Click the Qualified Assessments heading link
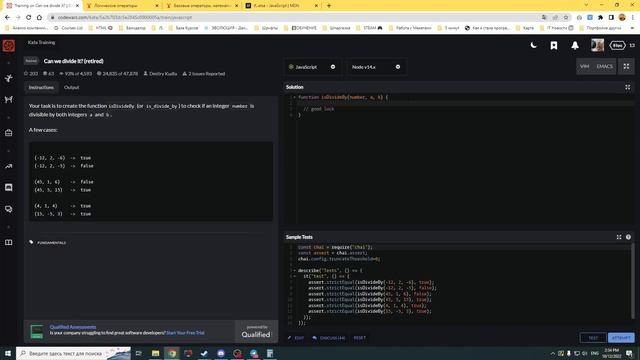The width and height of the screenshot is (640, 360). (73, 327)
